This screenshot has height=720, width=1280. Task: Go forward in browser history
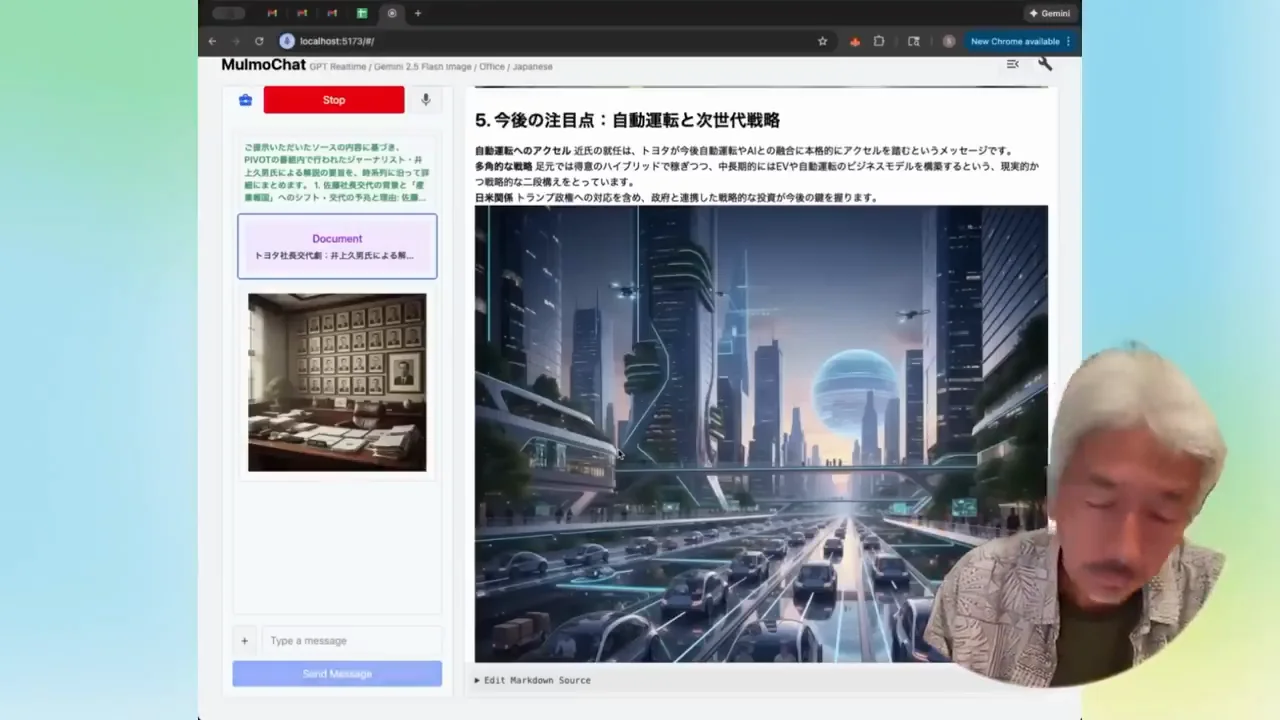(x=236, y=41)
